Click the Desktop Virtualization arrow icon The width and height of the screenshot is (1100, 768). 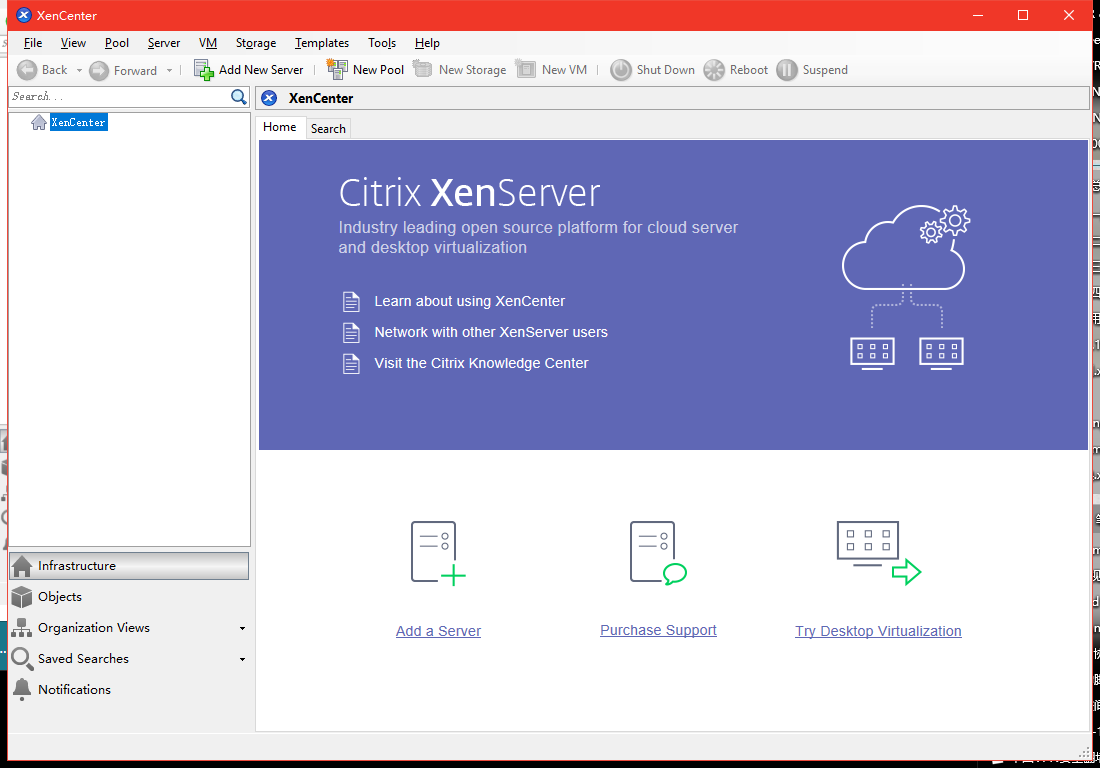pos(878,553)
